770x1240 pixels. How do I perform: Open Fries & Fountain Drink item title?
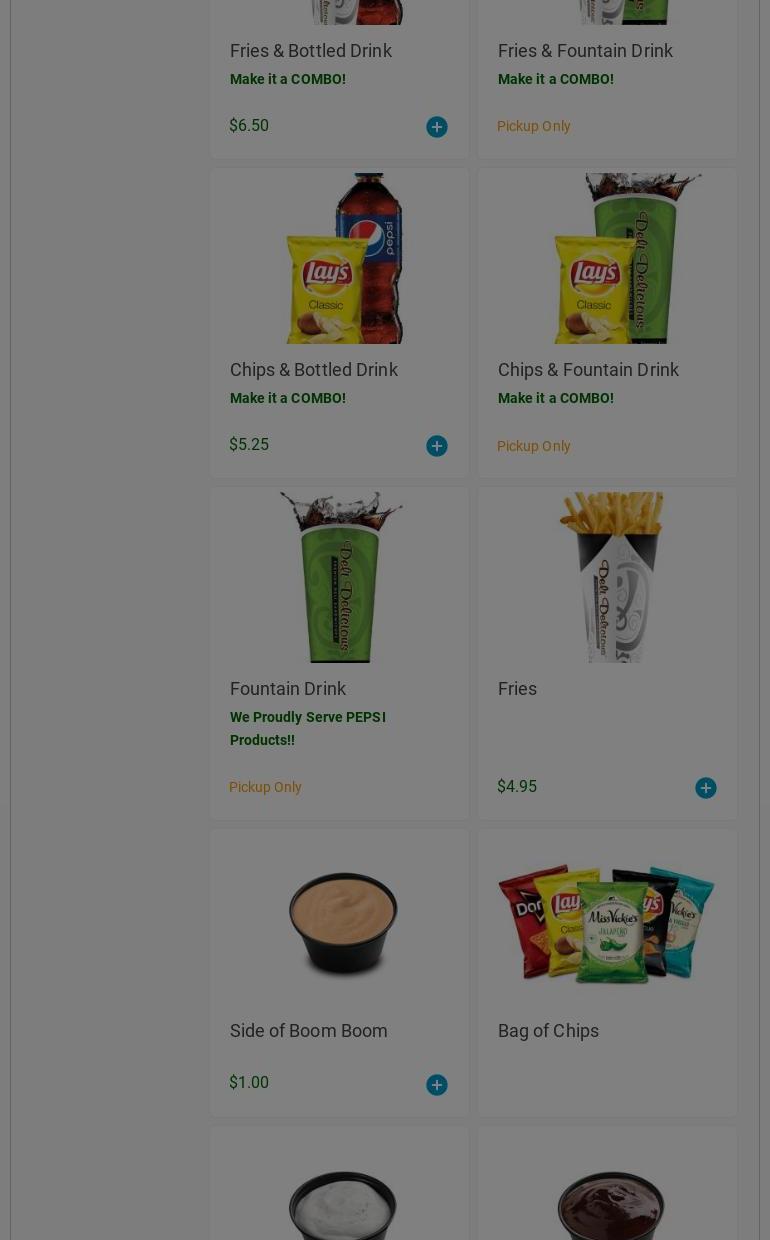tap(586, 51)
